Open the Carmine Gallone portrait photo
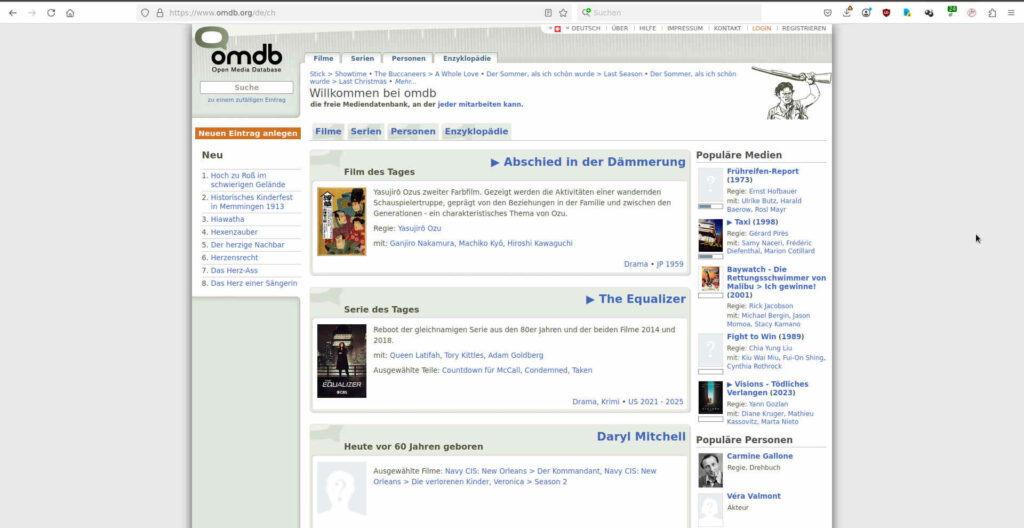Screen dimensions: 1024x528 click(711, 470)
